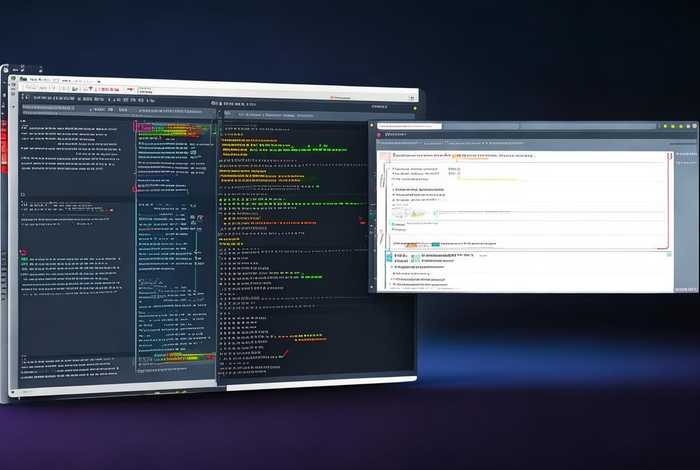
Task: Click the small icon at the editor's bottom-left status bar
Action: (13, 391)
